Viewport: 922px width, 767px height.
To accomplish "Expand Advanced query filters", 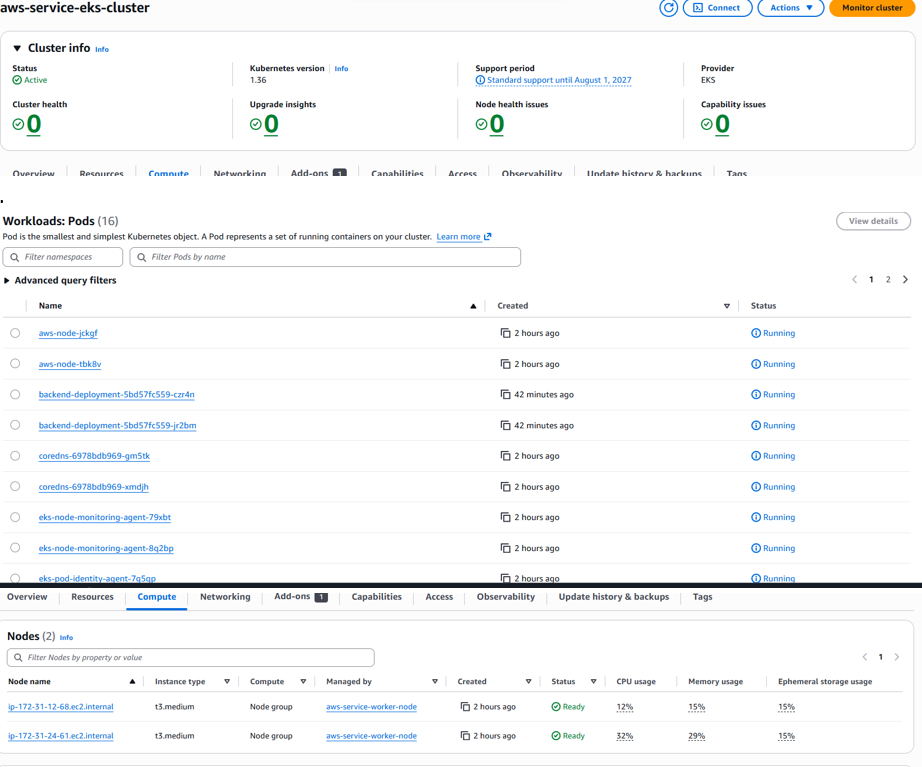I will [6, 281].
